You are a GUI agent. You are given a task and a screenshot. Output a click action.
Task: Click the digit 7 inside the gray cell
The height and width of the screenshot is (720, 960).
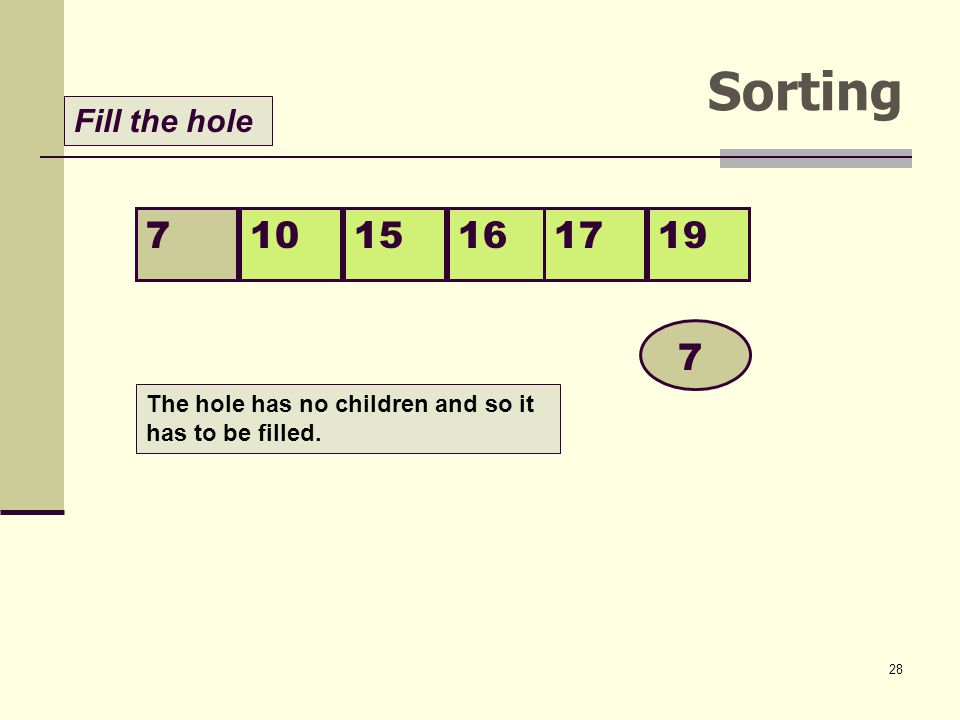[157, 235]
